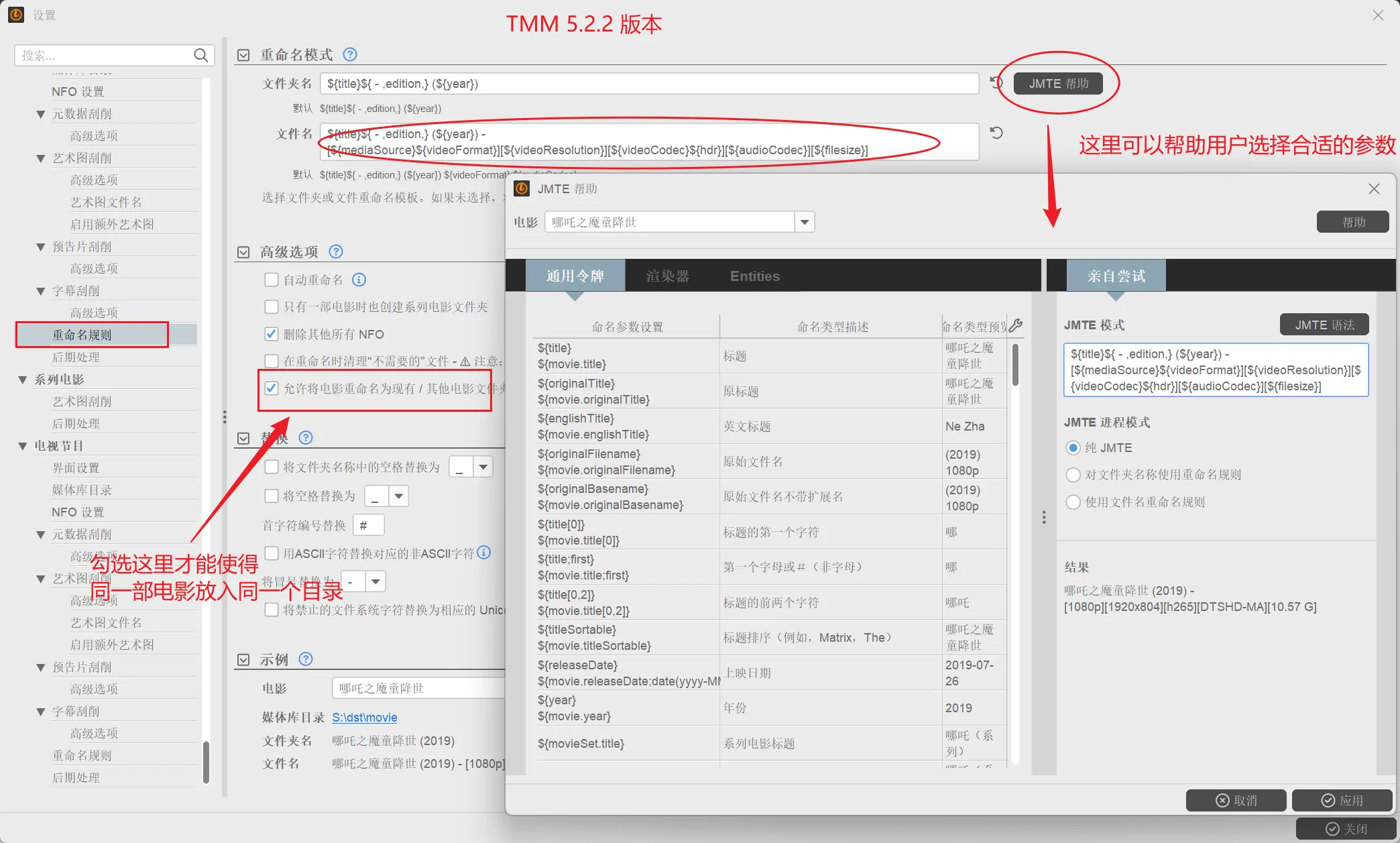Screen dimensions: 1400x843
Task: Collapse the 重命名模式 section
Action: tap(243, 55)
